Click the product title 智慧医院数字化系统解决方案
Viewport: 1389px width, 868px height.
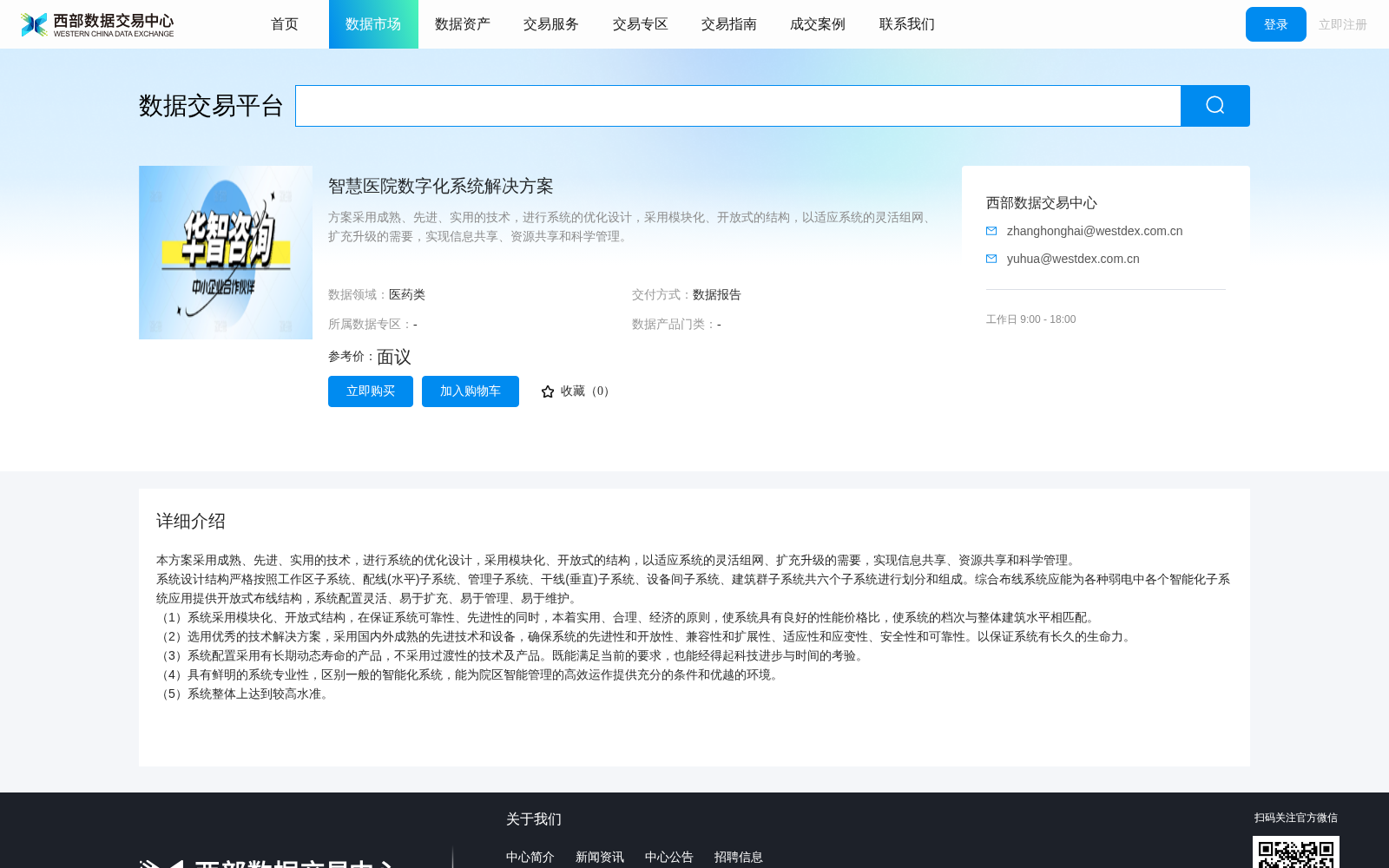tap(441, 186)
